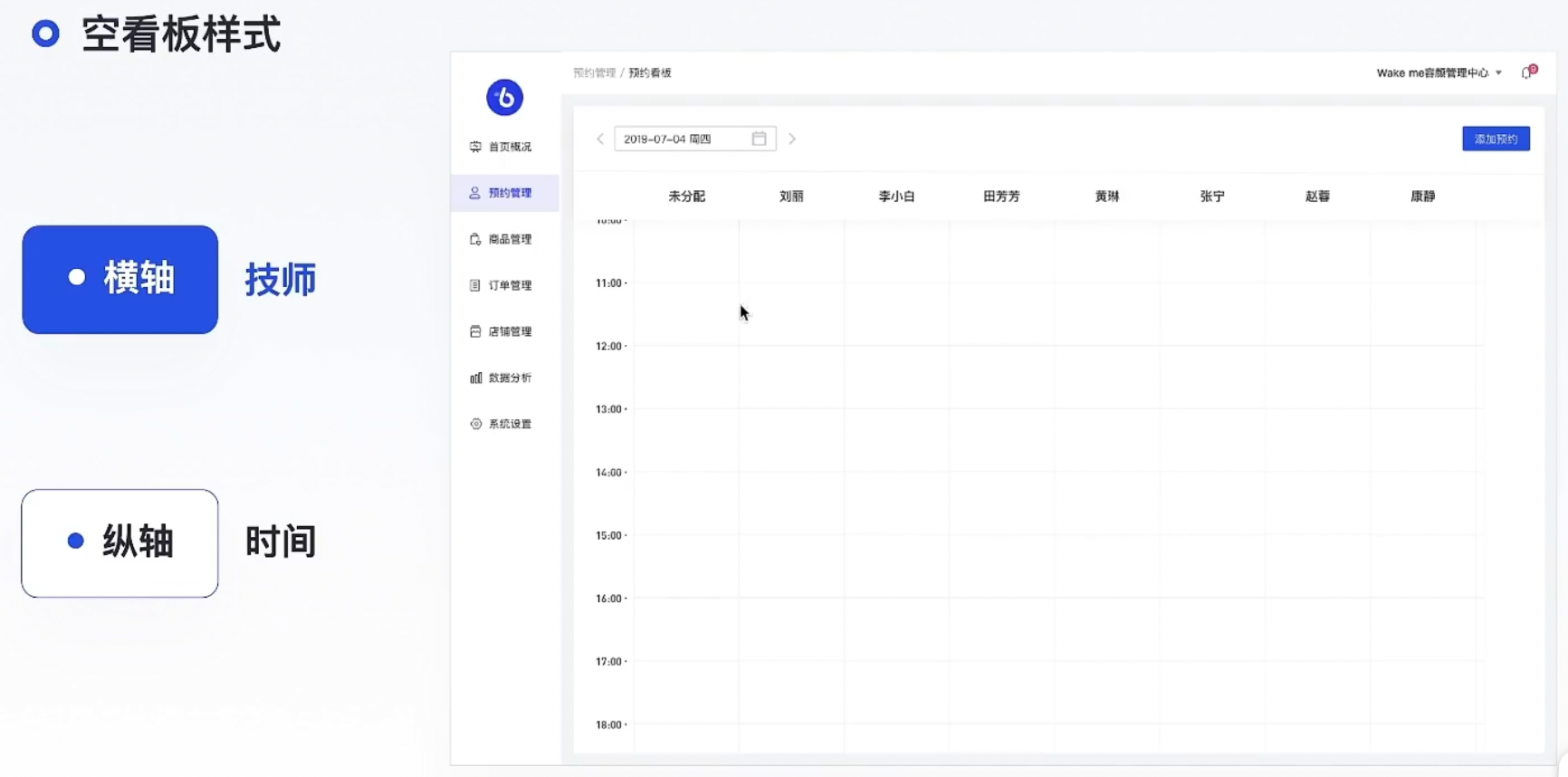Click the 时间 label beside 纵轴
This screenshot has height=777, width=1568.
point(281,542)
